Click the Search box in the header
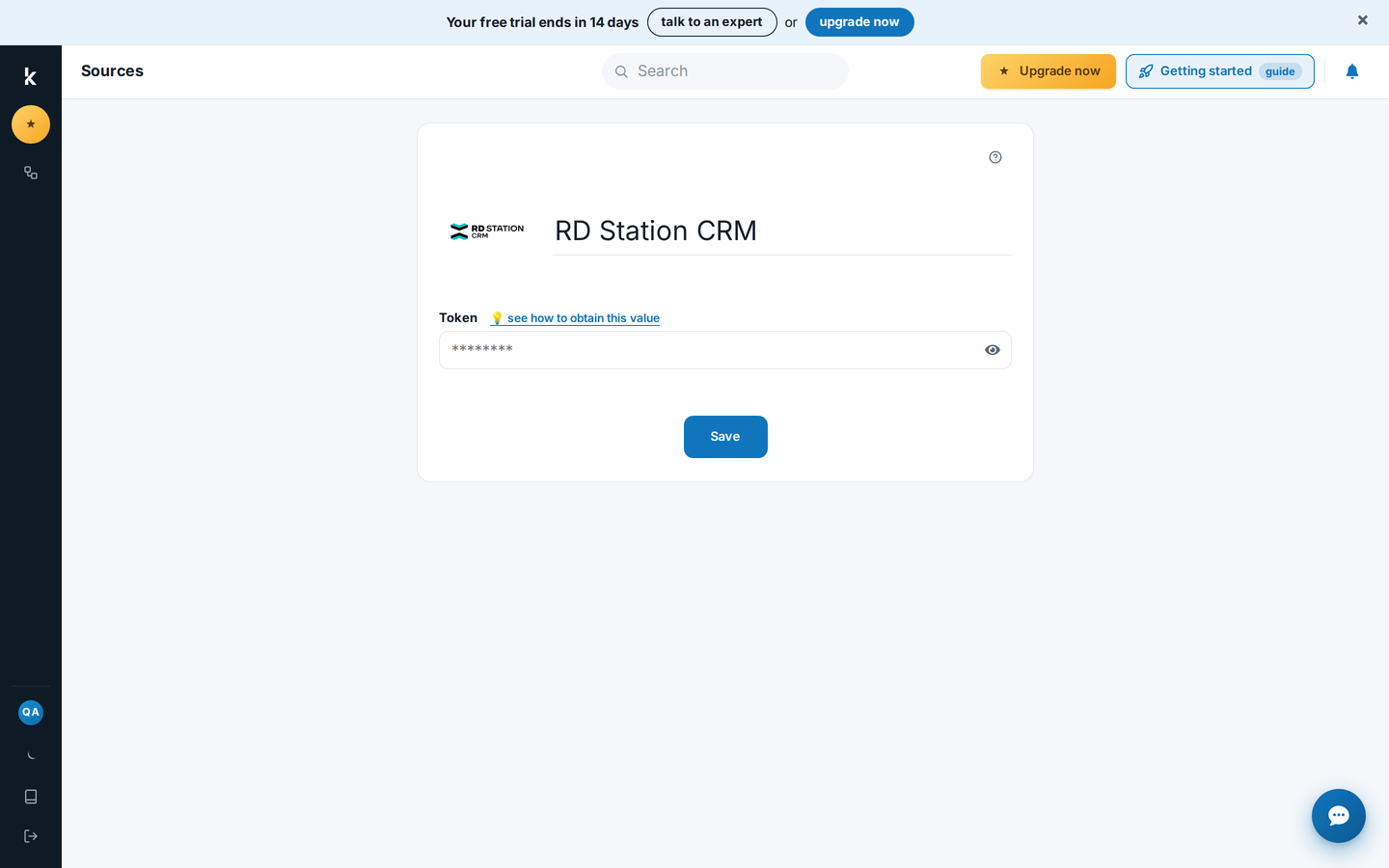The height and width of the screenshot is (868, 1389). [725, 71]
